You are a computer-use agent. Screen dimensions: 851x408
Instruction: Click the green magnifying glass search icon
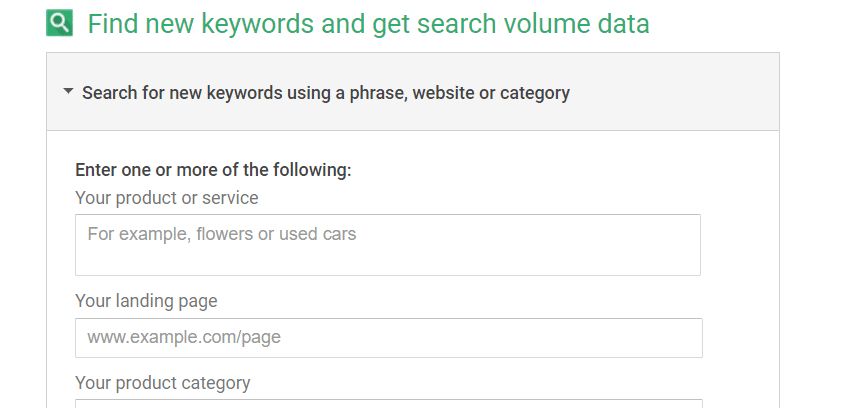[59, 23]
